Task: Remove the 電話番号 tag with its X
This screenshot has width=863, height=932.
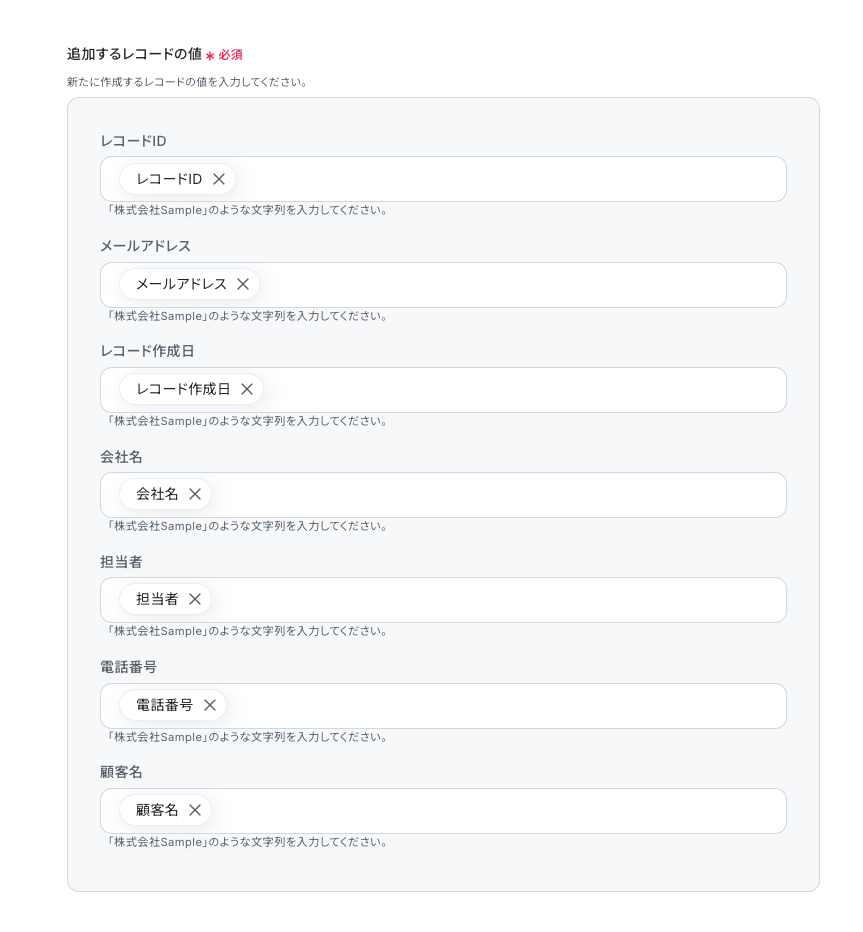Action: [x=210, y=705]
